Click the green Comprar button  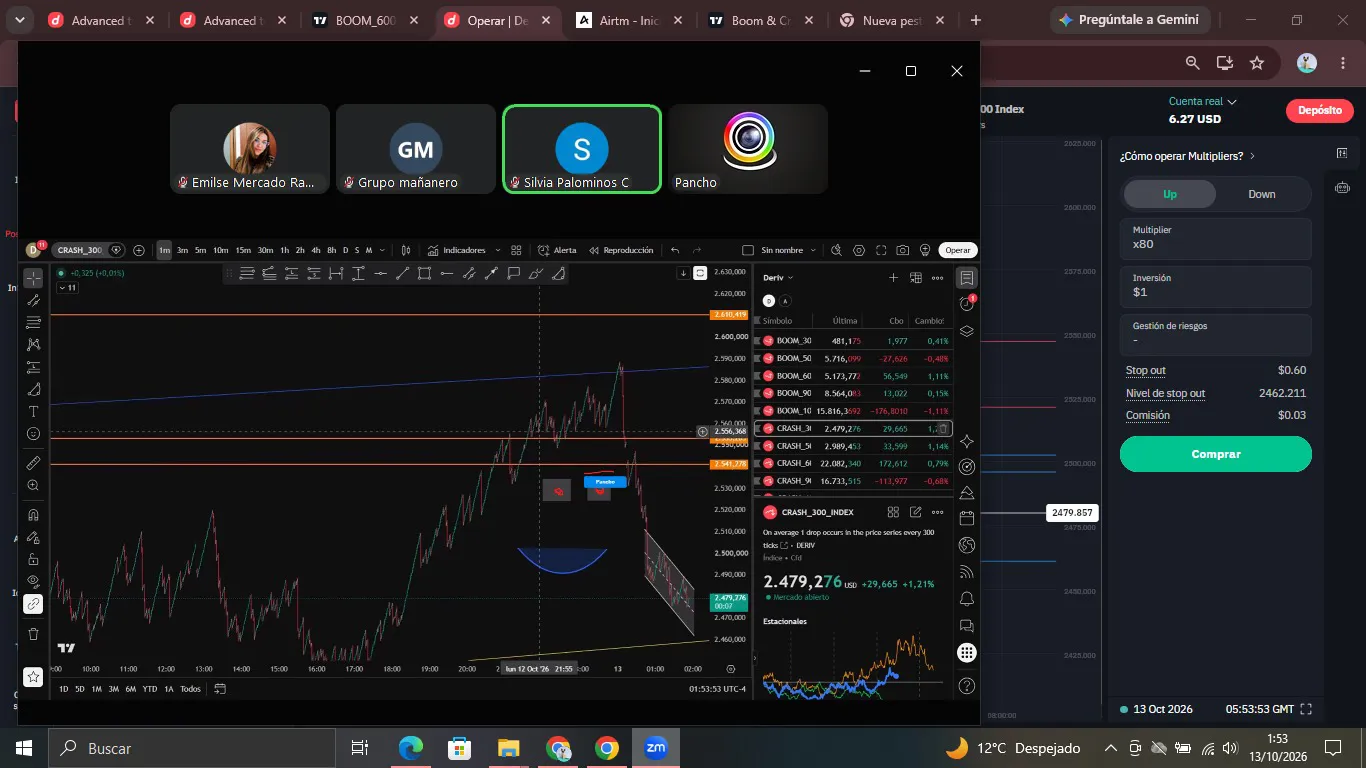pos(1215,454)
